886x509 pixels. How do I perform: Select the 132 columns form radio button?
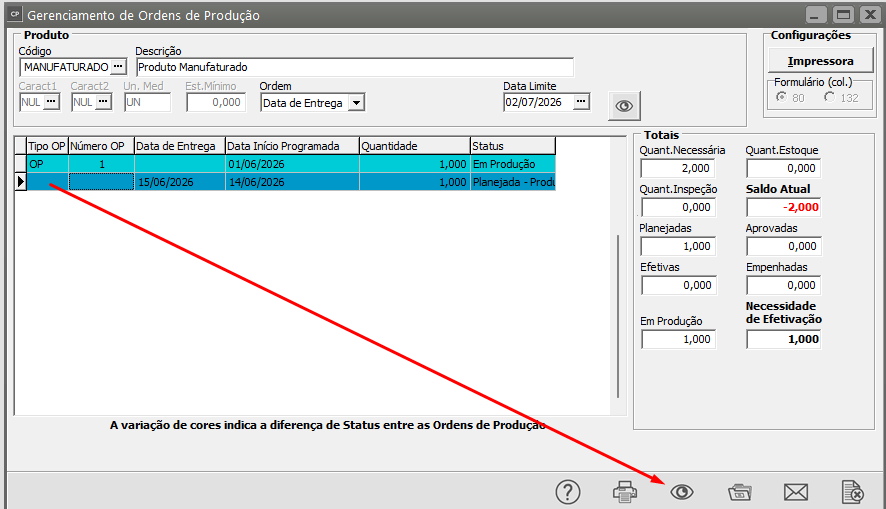(x=829, y=97)
